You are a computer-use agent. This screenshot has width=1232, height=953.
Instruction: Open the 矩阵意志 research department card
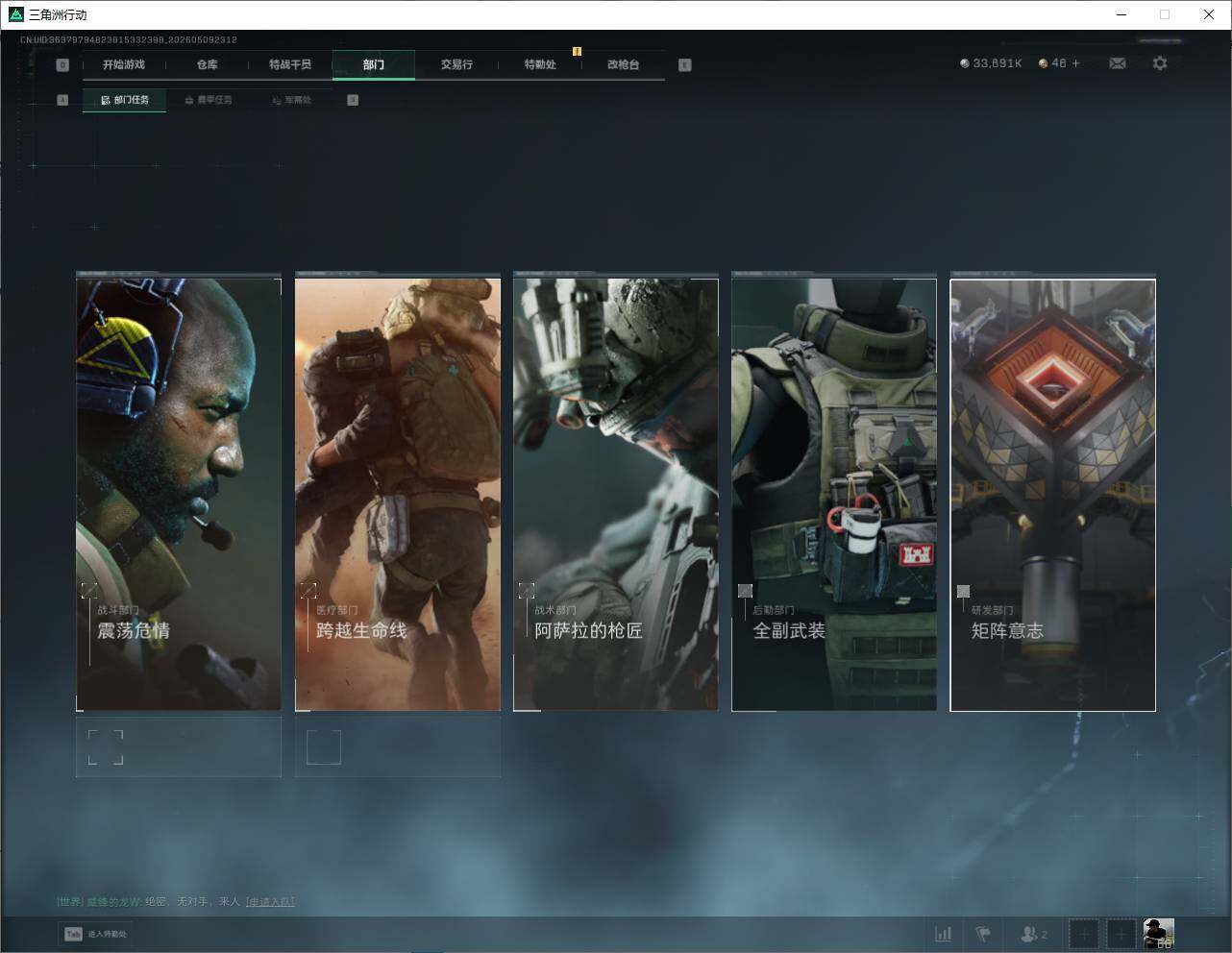(x=1053, y=495)
